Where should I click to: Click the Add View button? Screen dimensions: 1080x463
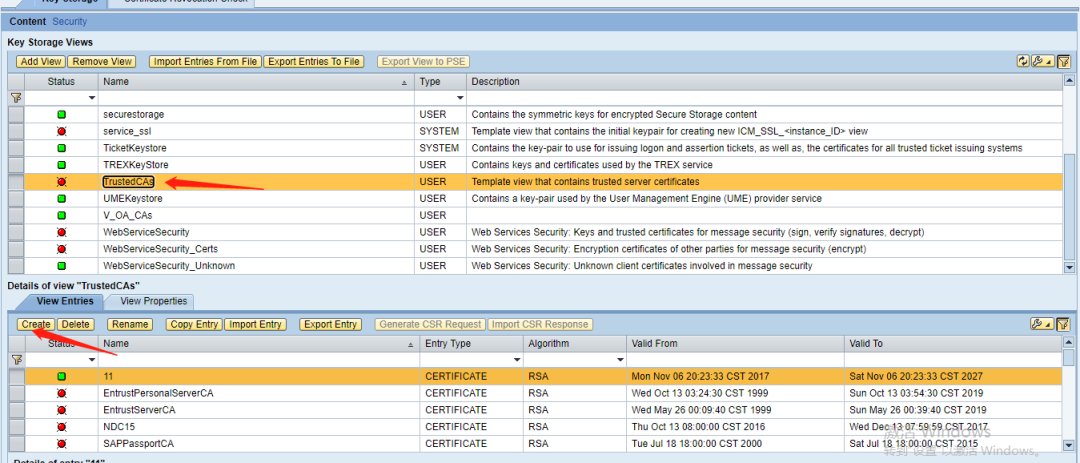pyautogui.click(x=41, y=61)
